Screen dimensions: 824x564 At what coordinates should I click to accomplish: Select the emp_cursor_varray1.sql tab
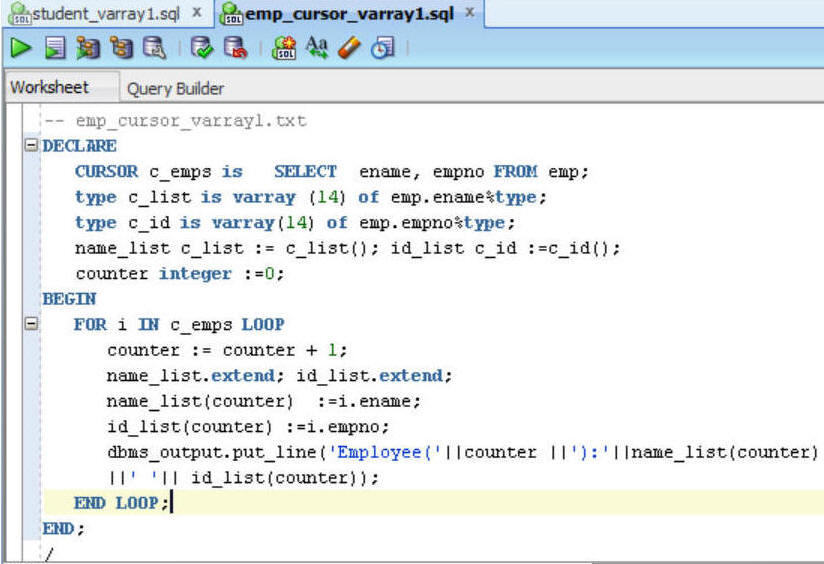349,14
